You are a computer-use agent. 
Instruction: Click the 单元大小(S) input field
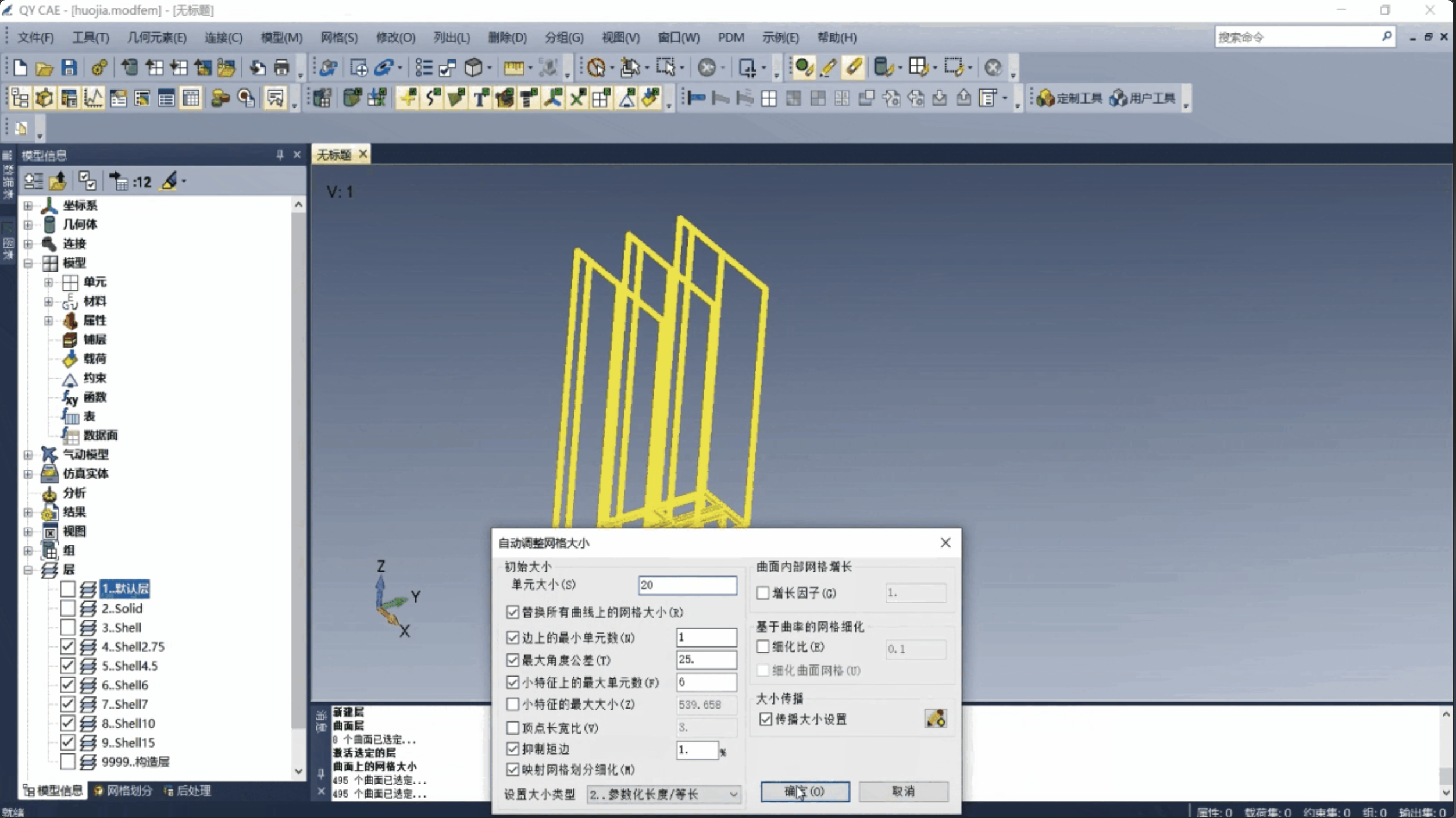pos(687,585)
